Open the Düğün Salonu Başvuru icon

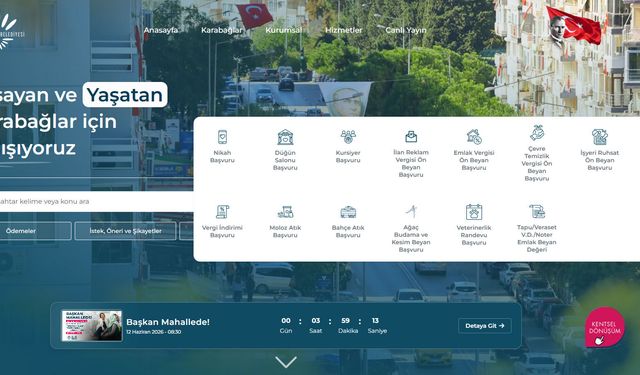coord(285,137)
